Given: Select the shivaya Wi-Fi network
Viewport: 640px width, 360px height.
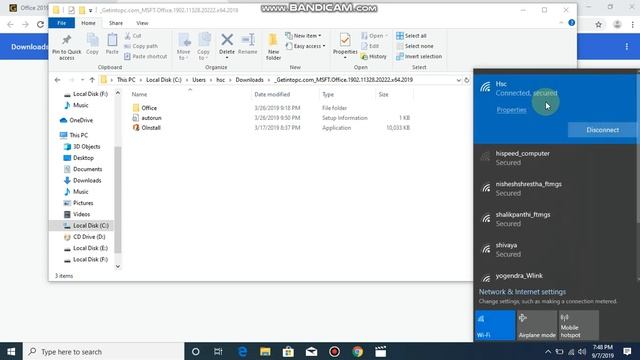Looking at the screenshot, I should [555, 249].
